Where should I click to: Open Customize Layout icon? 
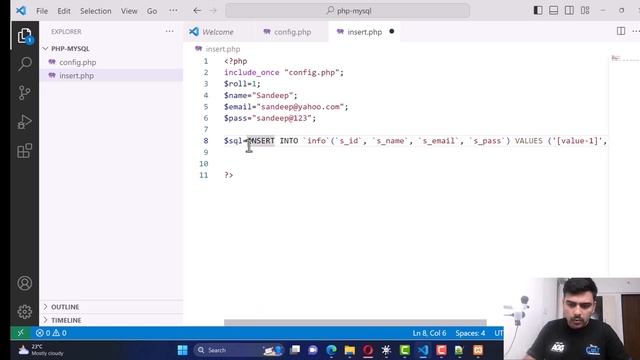pyautogui.click(x=585, y=11)
